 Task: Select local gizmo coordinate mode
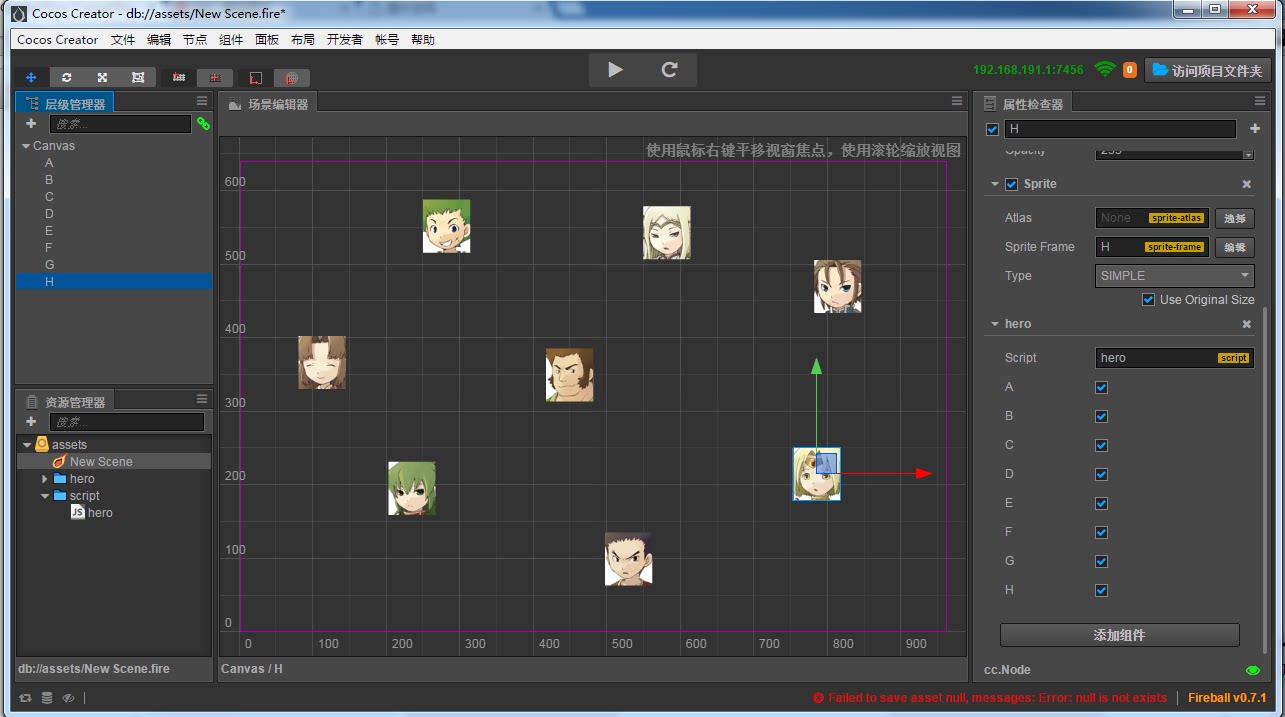coord(256,77)
